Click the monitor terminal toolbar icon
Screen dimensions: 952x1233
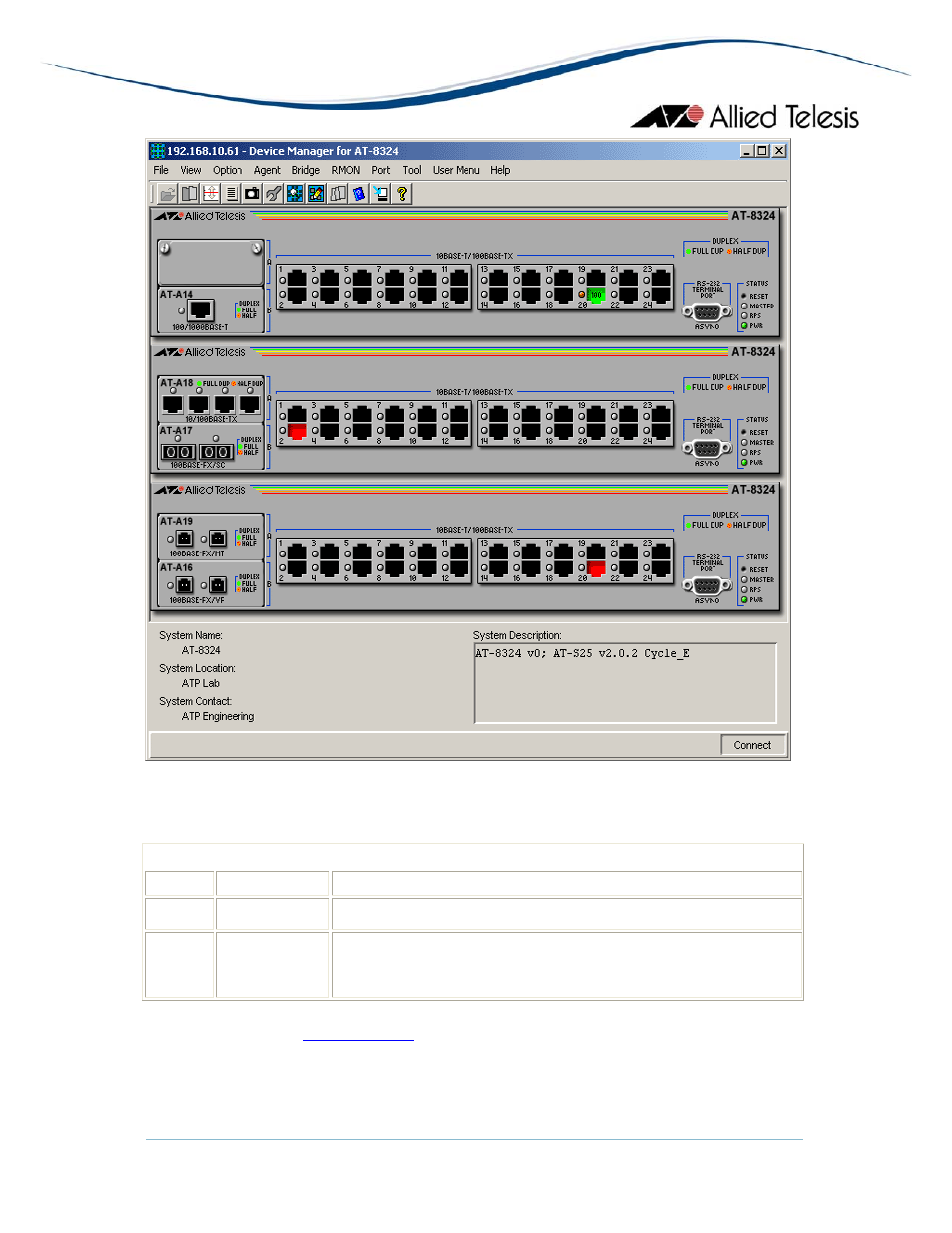click(381, 194)
